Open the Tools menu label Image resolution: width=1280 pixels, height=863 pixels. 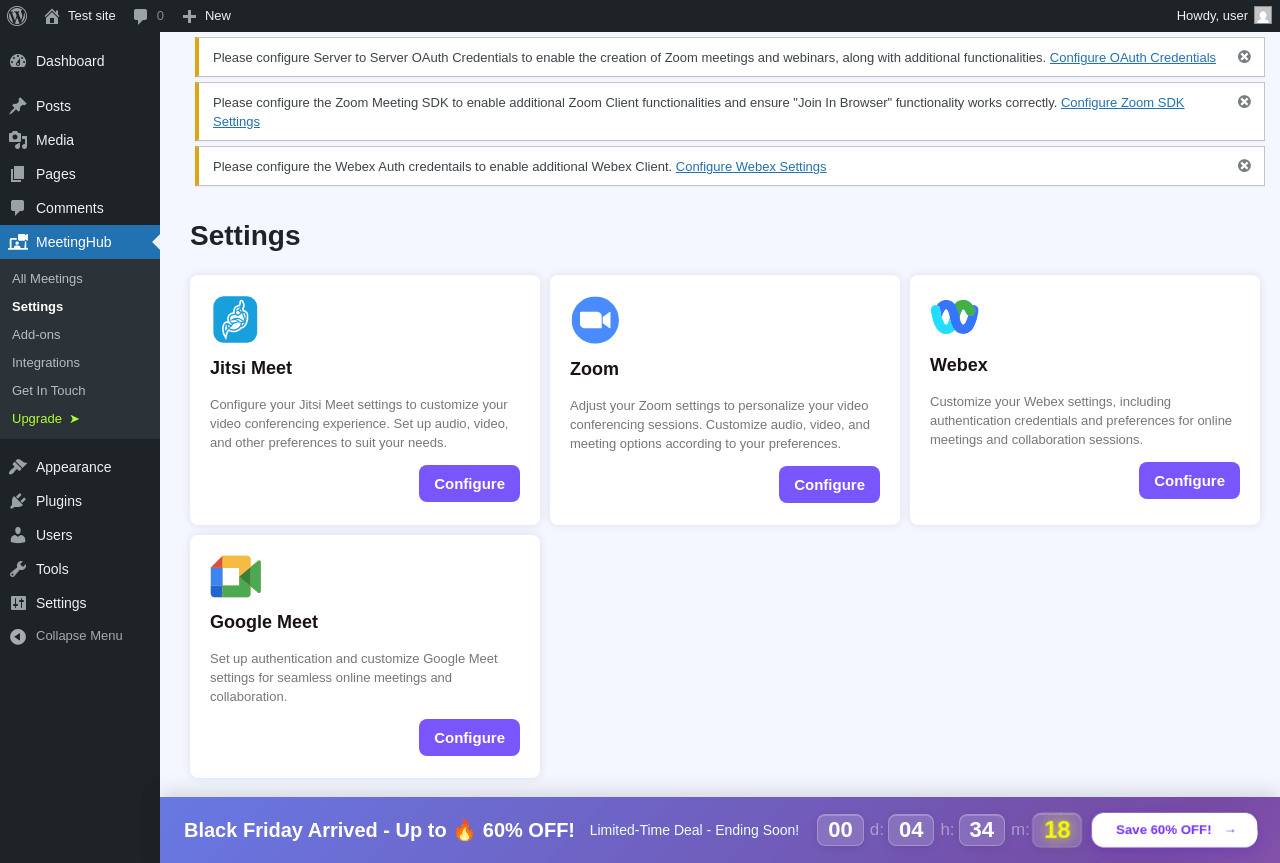coord(52,569)
